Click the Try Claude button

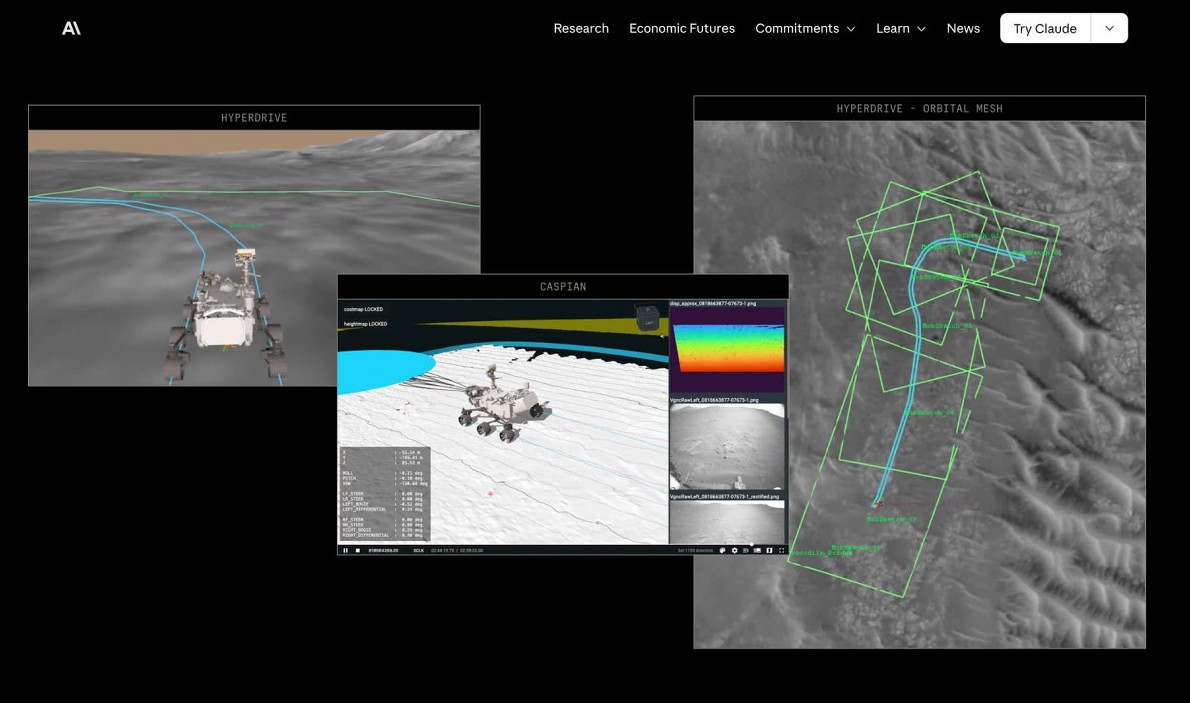pyautogui.click(x=1044, y=28)
